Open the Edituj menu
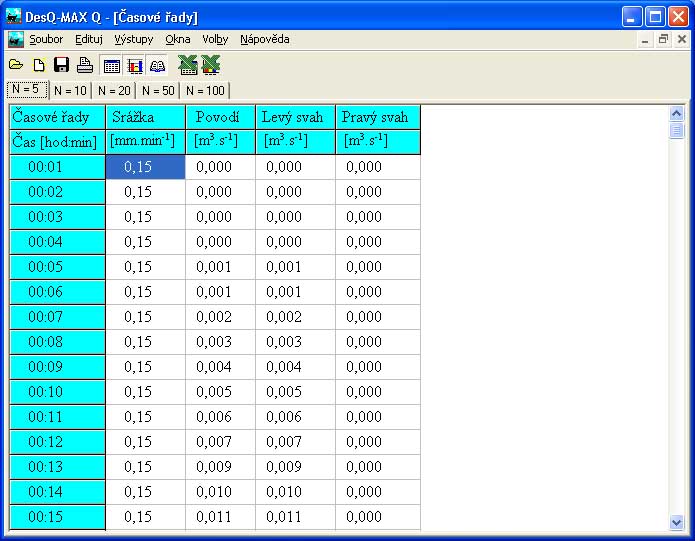Image resolution: width=695 pixels, height=541 pixels. tap(89, 39)
